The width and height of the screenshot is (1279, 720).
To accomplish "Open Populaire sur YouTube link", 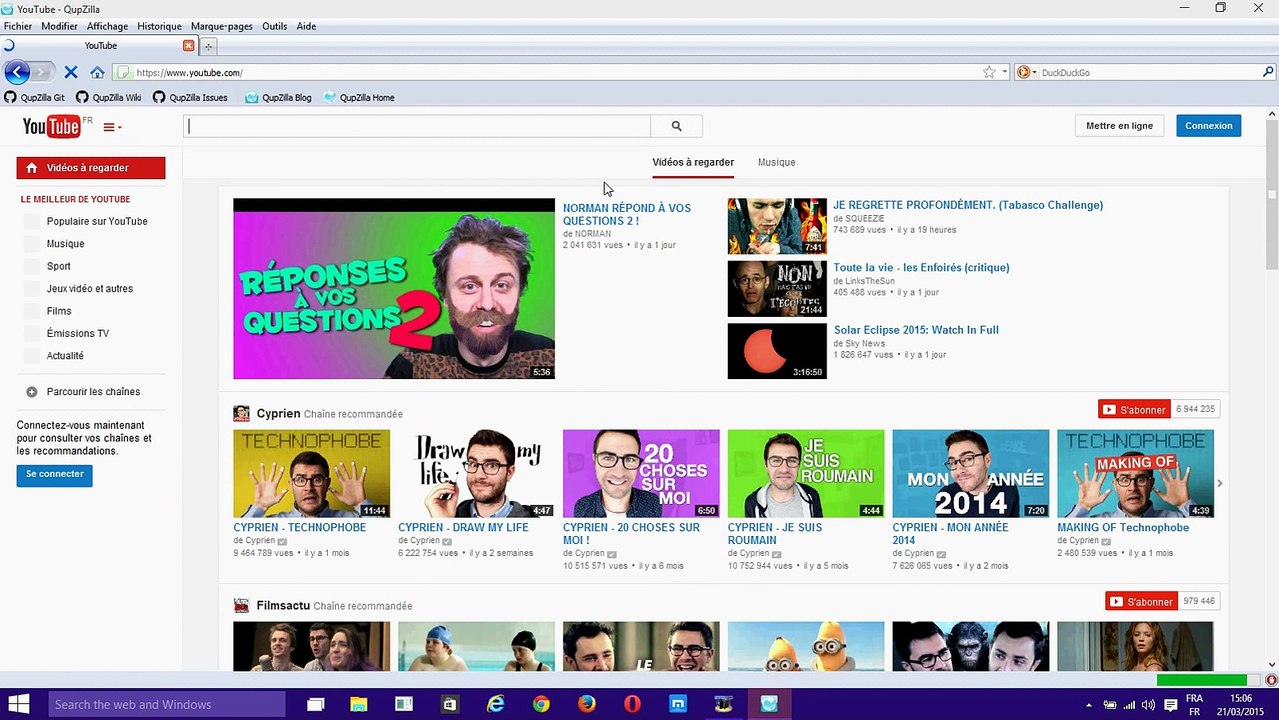I will (97, 221).
